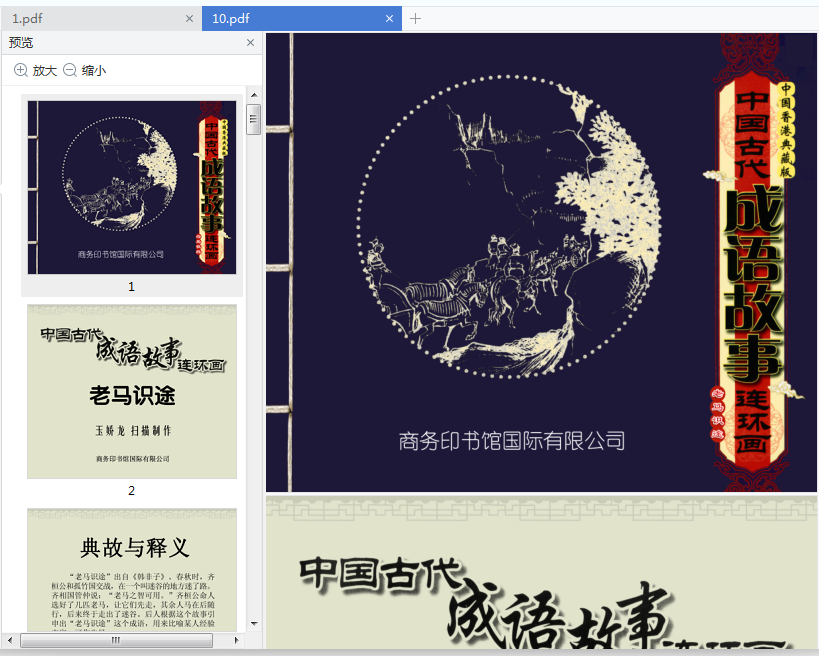819x656 pixels.
Task: Select page 2 thumbnail 老马识途
Action: coord(132,392)
